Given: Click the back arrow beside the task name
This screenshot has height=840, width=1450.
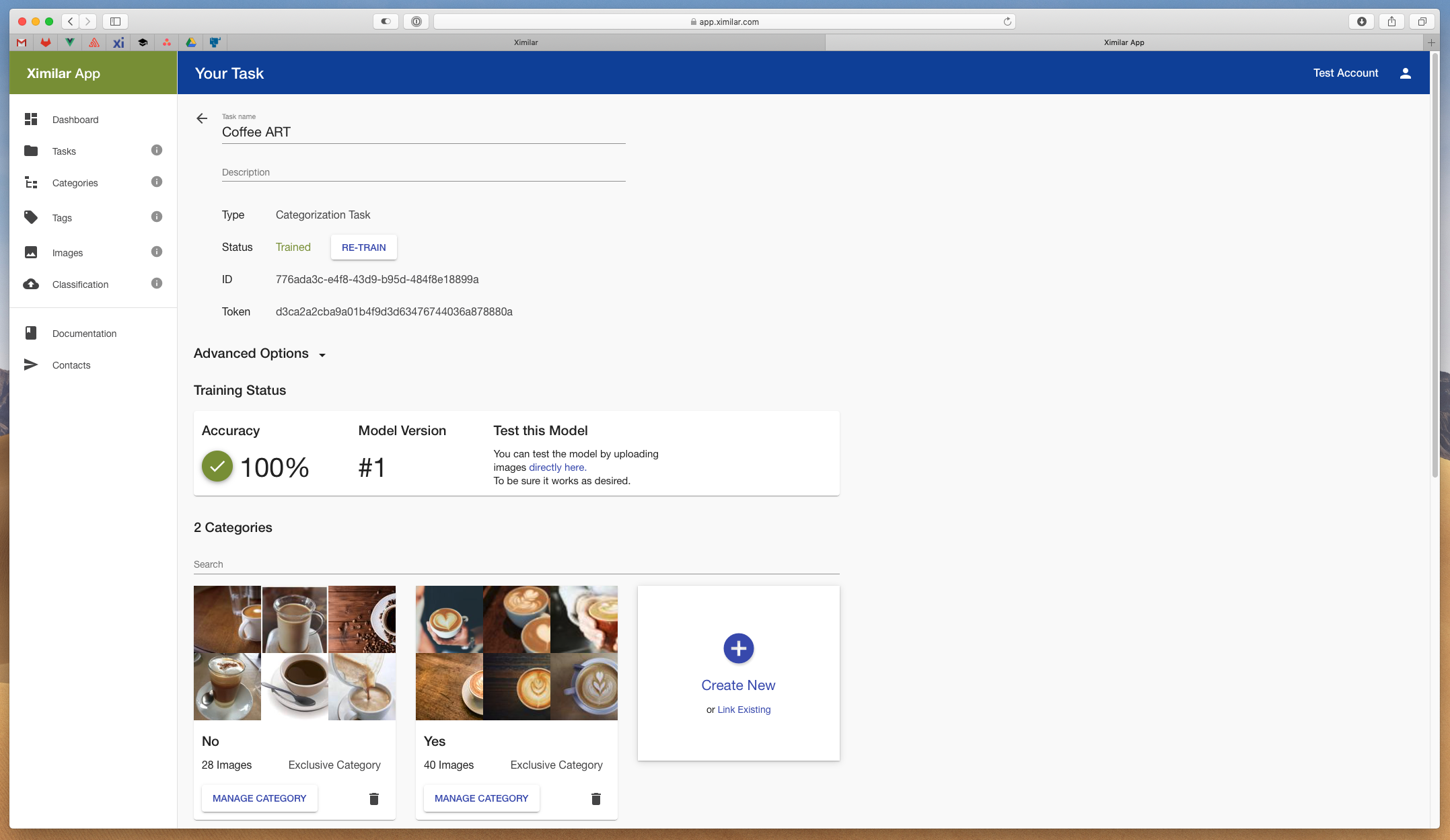Looking at the screenshot, I should (202, 118).
